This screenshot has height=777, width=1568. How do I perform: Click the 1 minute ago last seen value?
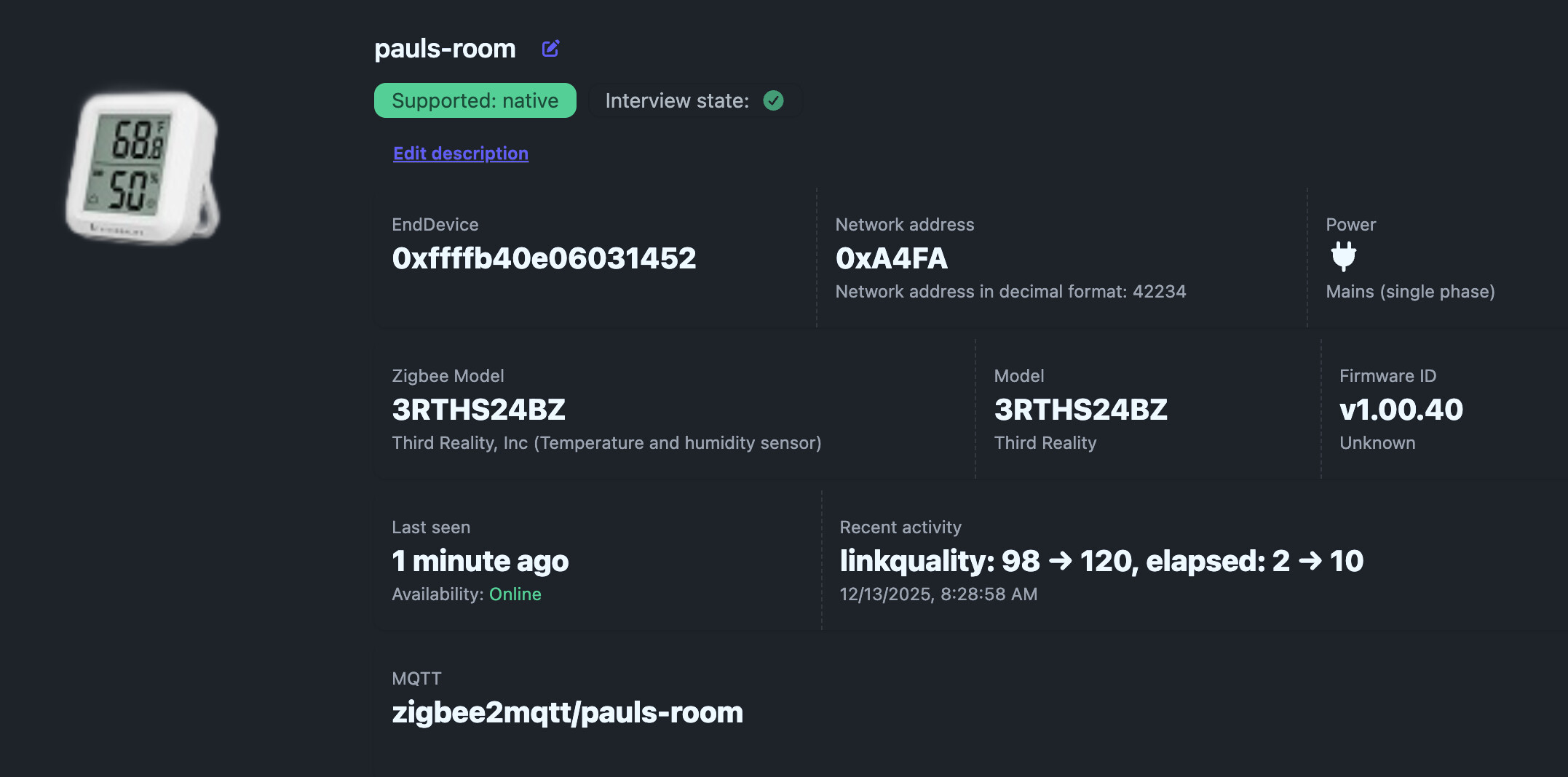(x=480, y=561)
